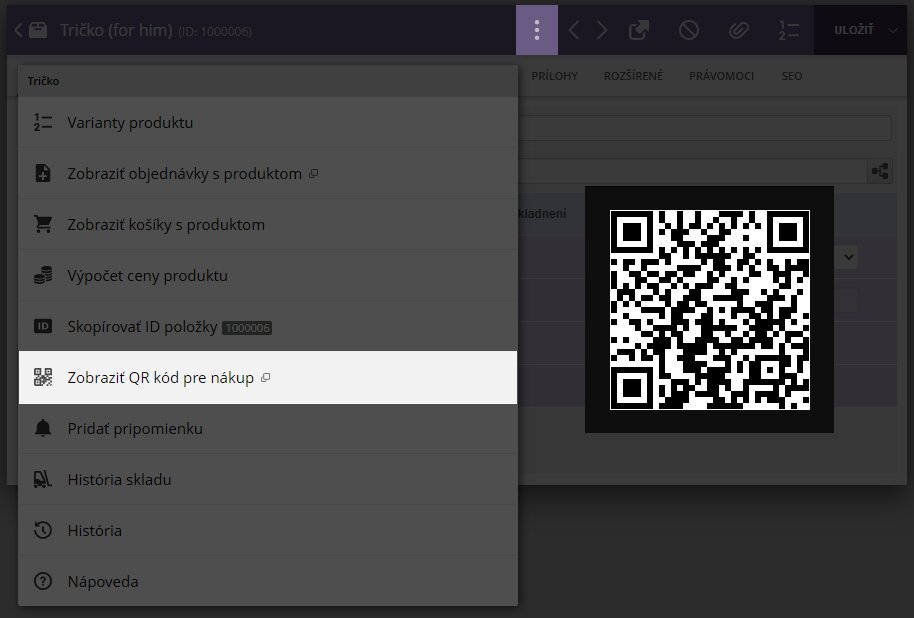
Task: Open product in new window icon
Action: pos(639,30)
